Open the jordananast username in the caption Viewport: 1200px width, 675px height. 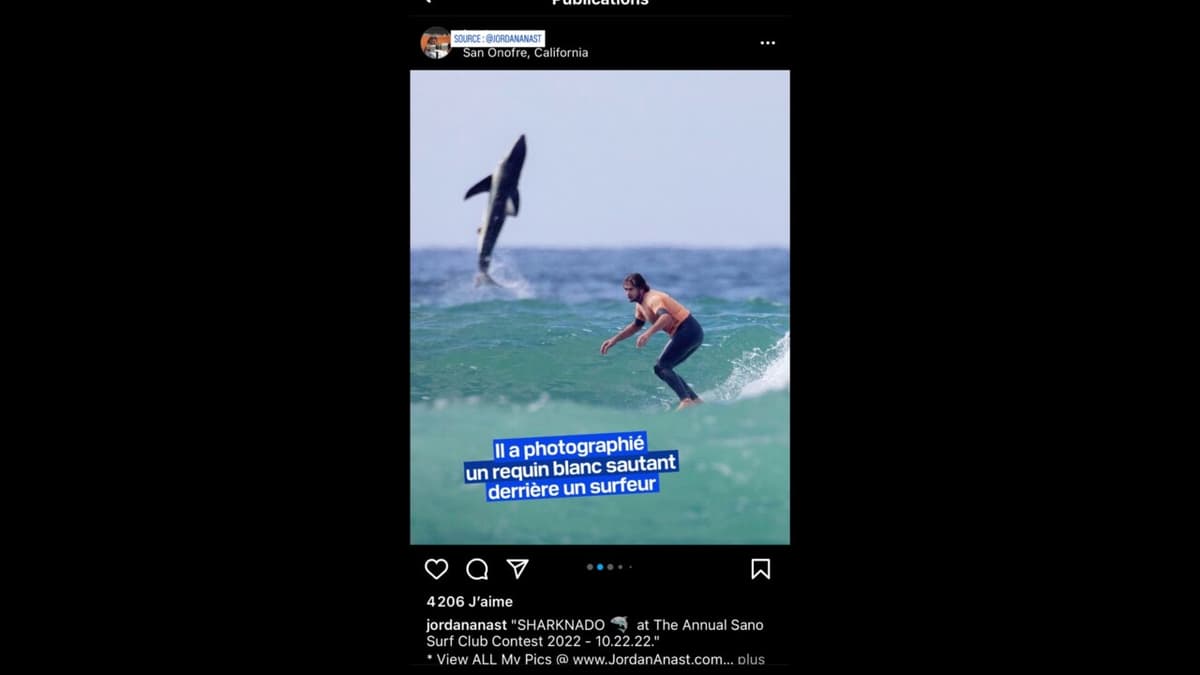pos(466,625)
